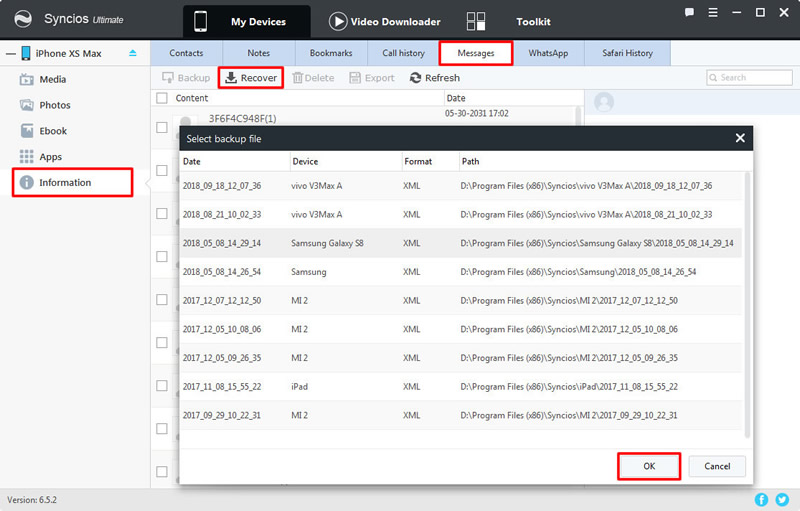Switch to the Messages tab
Screen dimensions: 800x511
click(476, 53)
